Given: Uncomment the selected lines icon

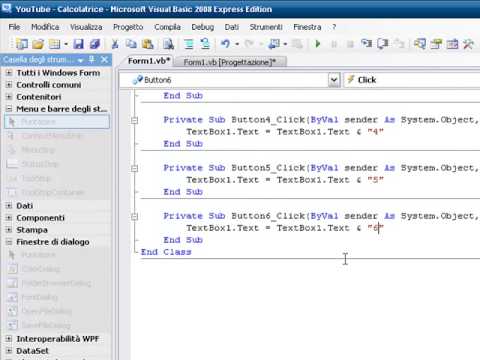Looking at the screenshot, I should [x=205, y=44].
